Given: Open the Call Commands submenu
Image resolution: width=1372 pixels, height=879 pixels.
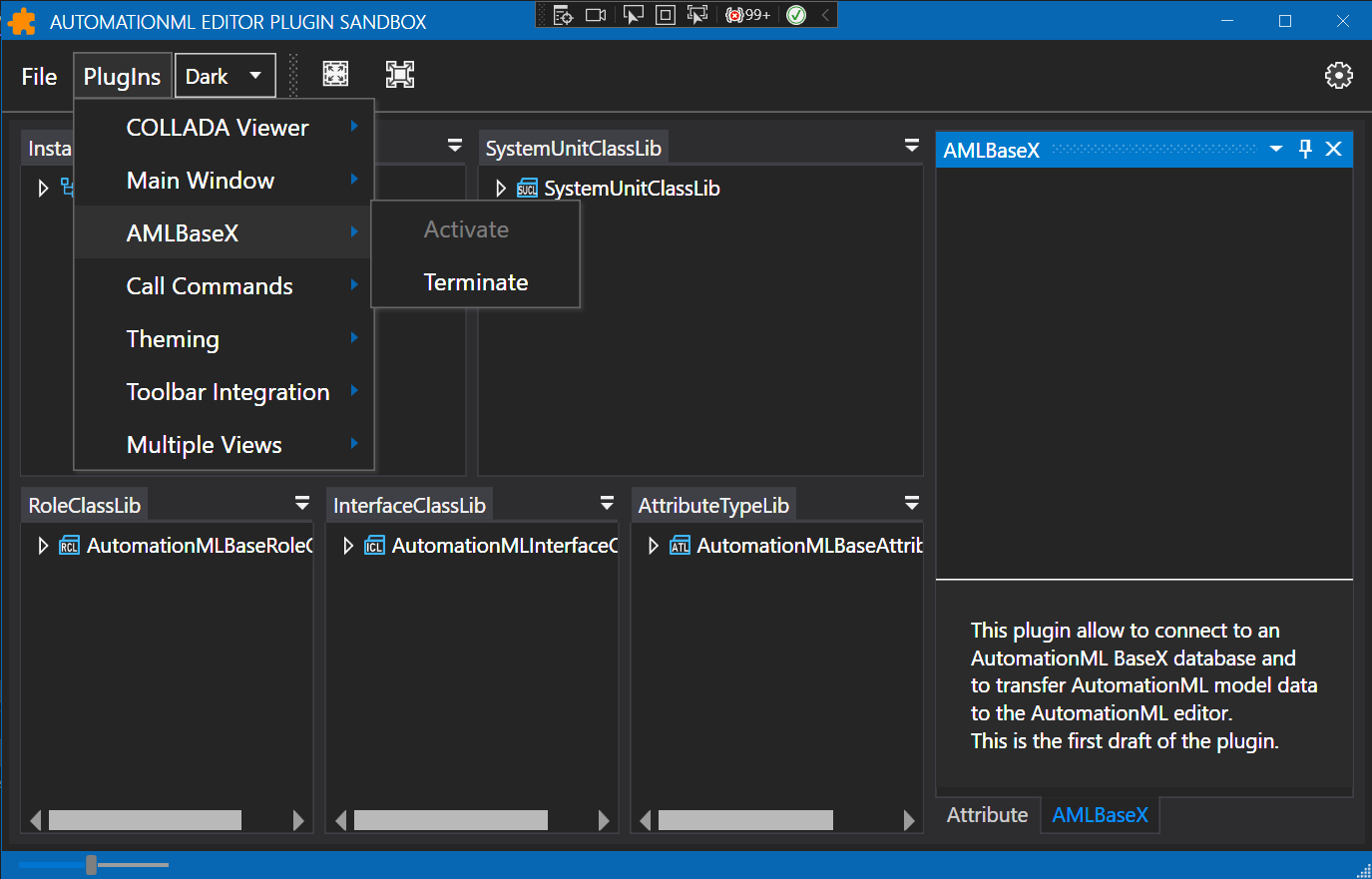Looking at the screenshot, I should pos(224,285).
